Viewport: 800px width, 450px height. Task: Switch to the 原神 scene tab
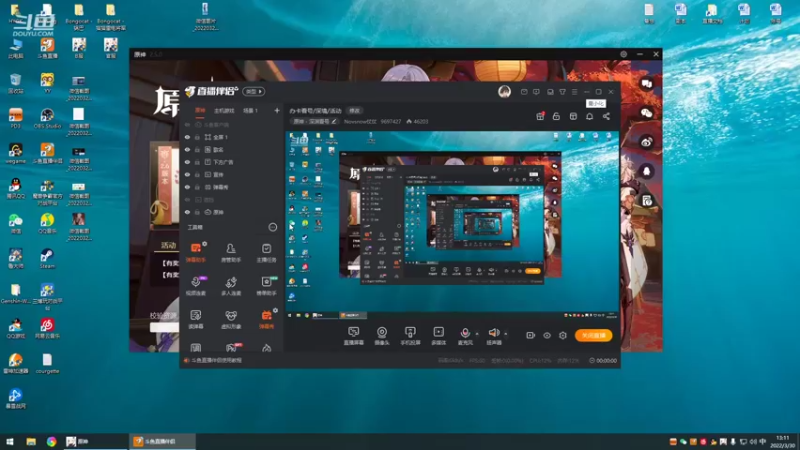point(200,110)
